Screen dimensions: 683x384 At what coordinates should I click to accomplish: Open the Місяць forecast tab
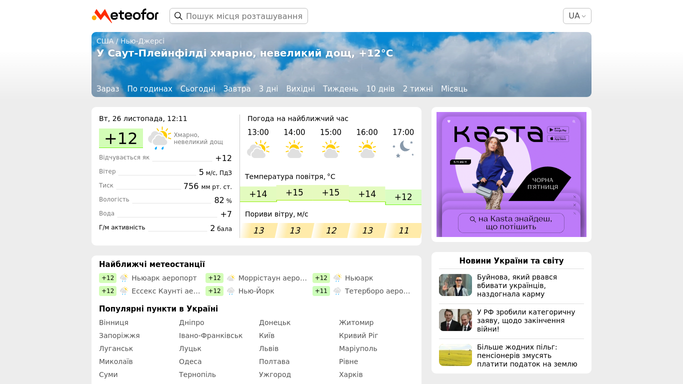(454, 89)
